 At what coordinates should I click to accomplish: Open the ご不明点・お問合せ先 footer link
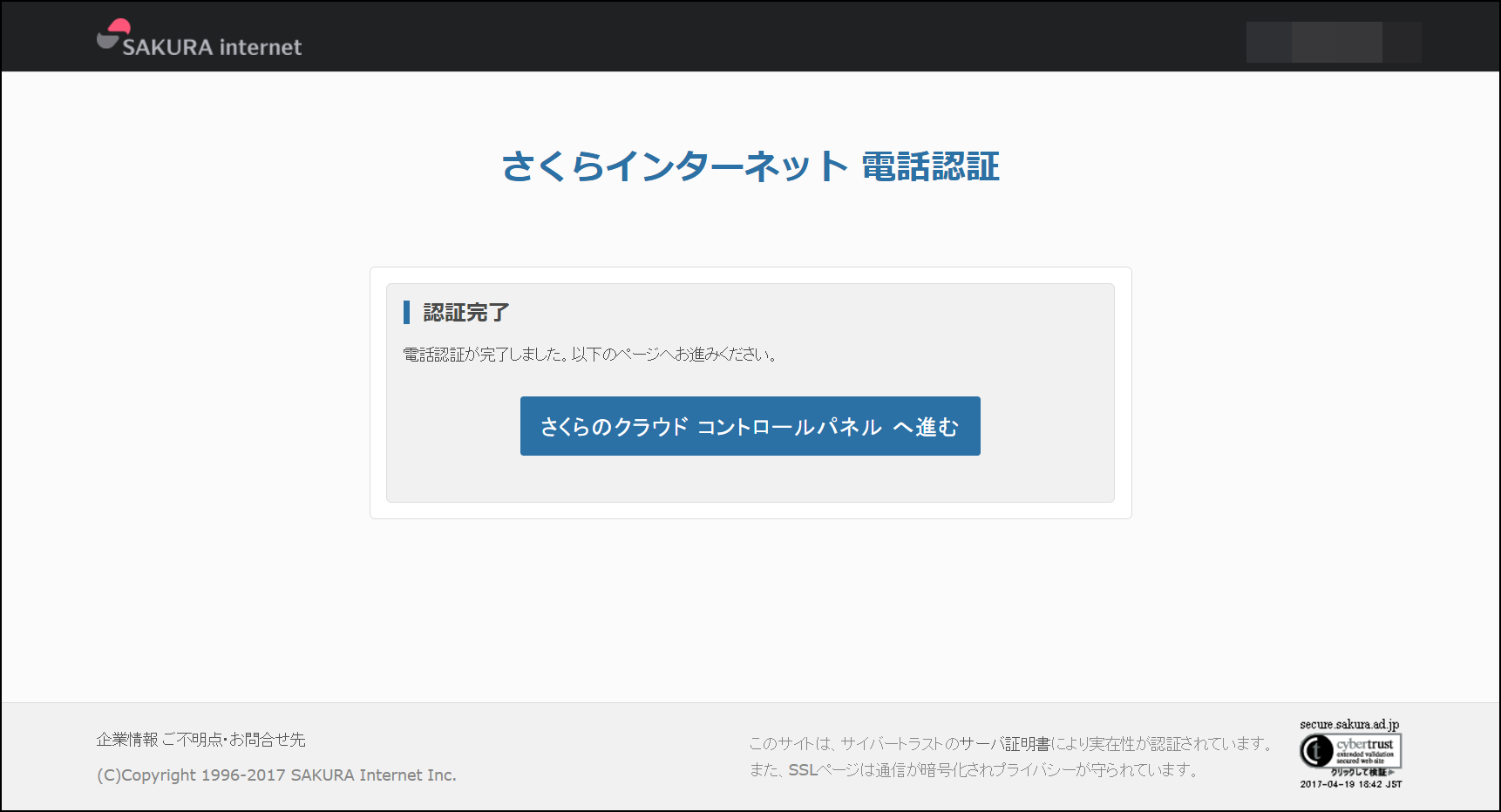[x=234, y=740]
